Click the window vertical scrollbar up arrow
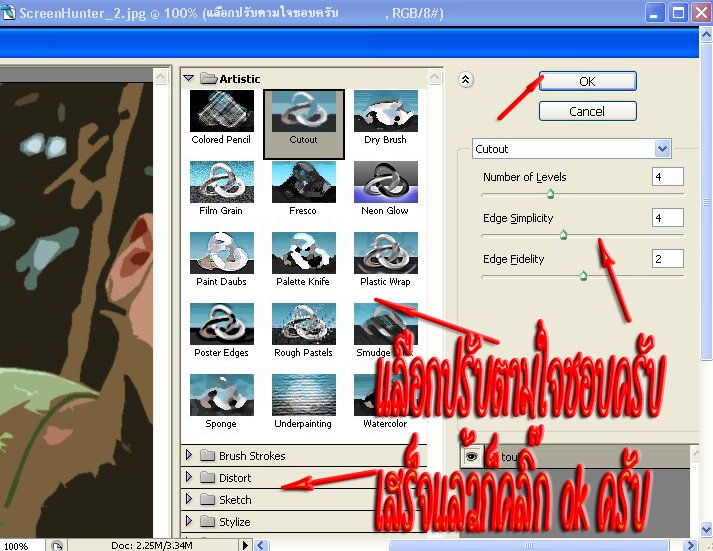 [706, 35]
